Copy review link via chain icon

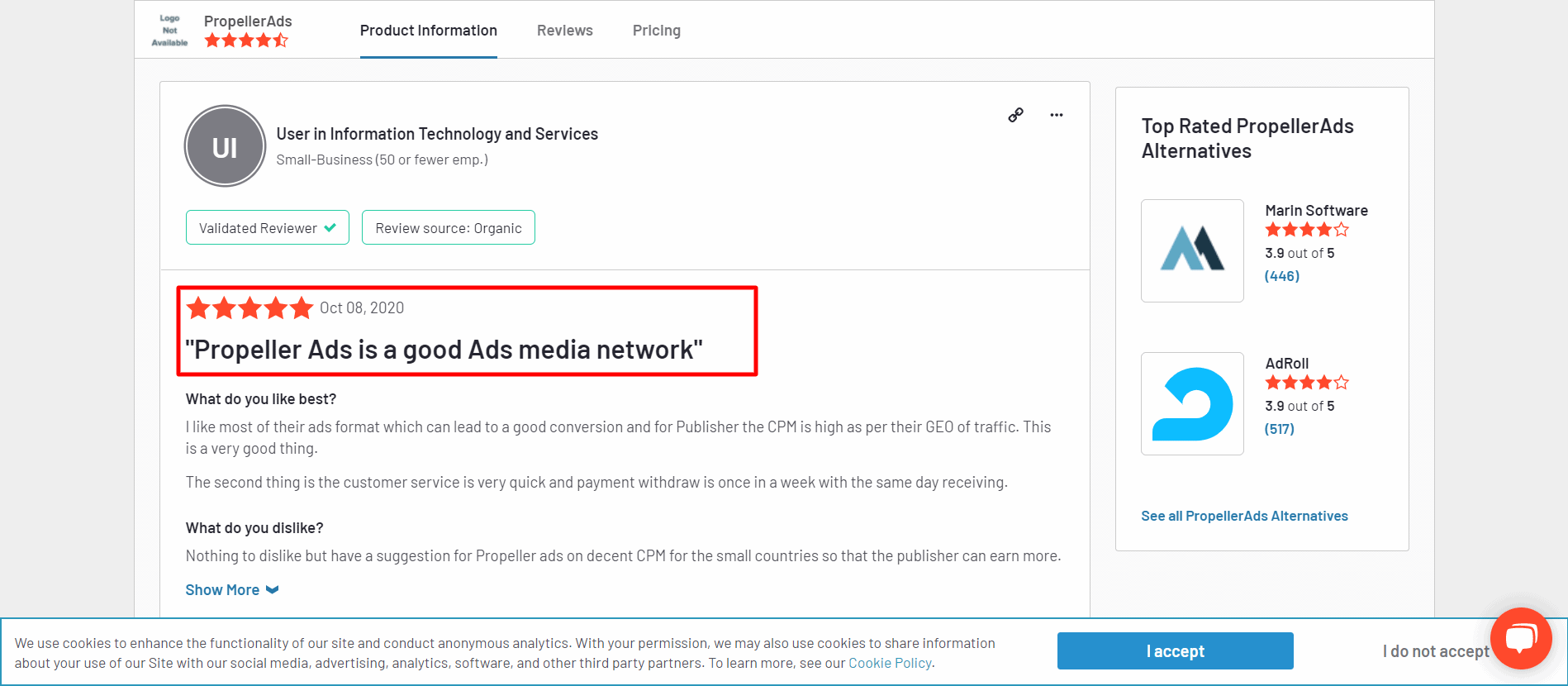1015,115
